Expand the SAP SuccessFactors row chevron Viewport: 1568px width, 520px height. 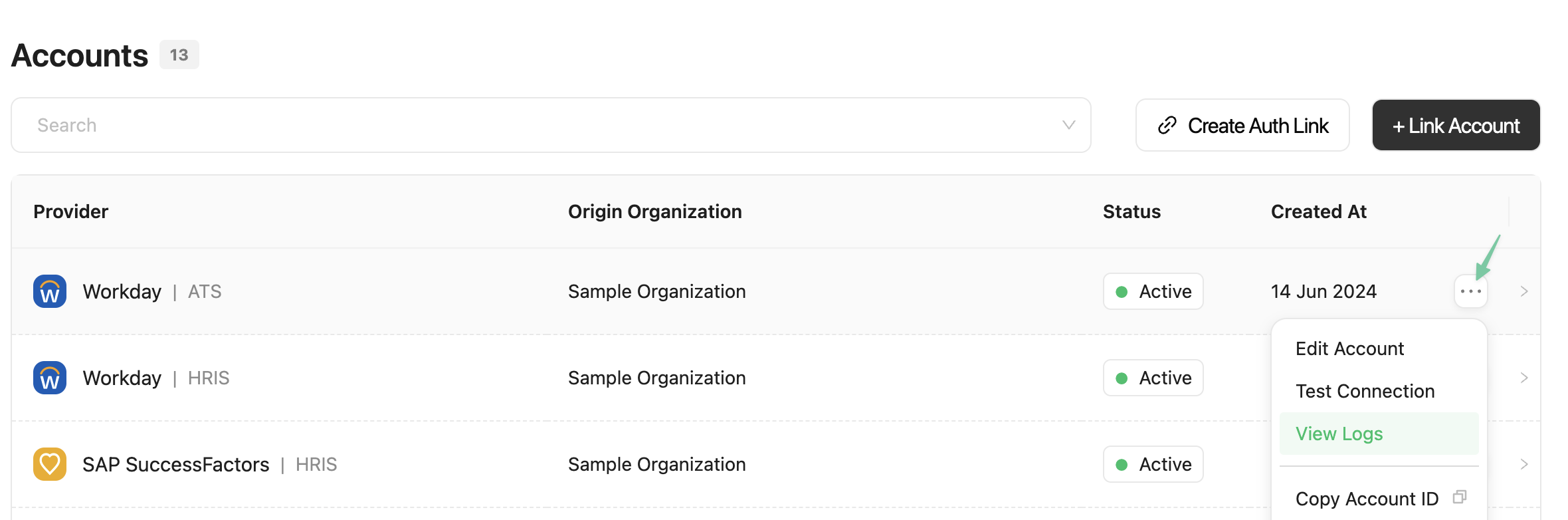point(1524,464)
